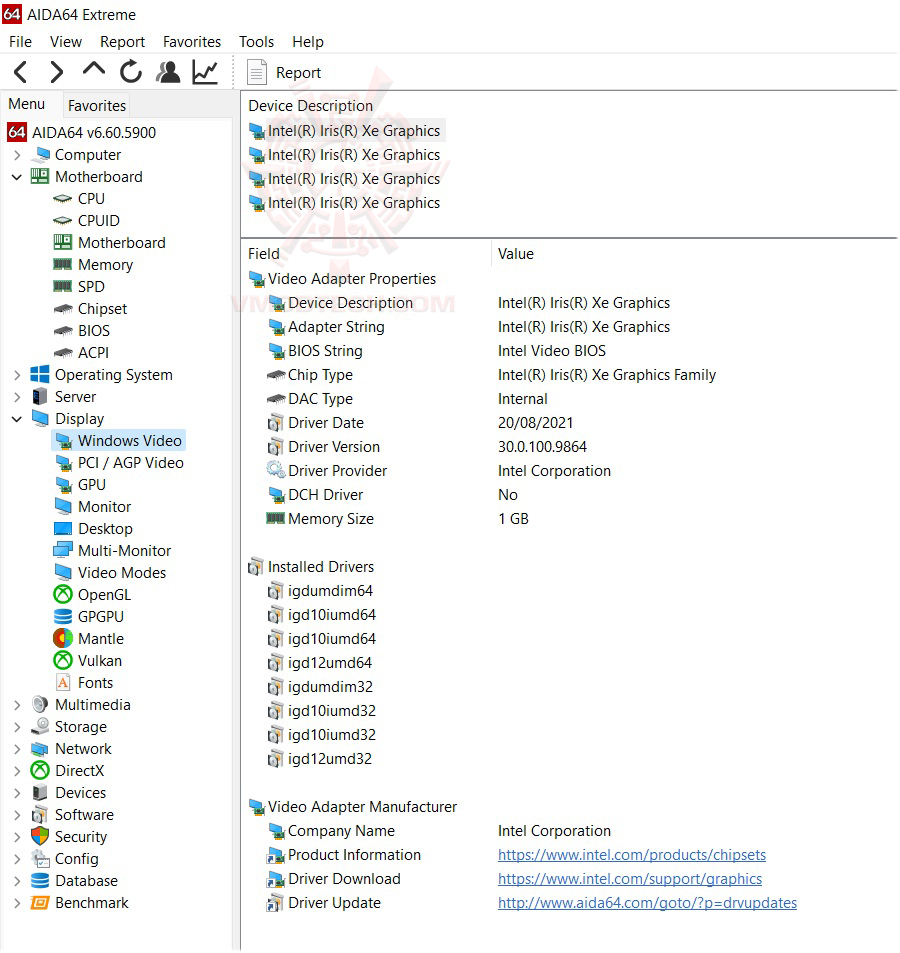Screen dimensions: 900x953
Task: Select the PCI / AGP Video icon
Action: (x=63, y=463)
